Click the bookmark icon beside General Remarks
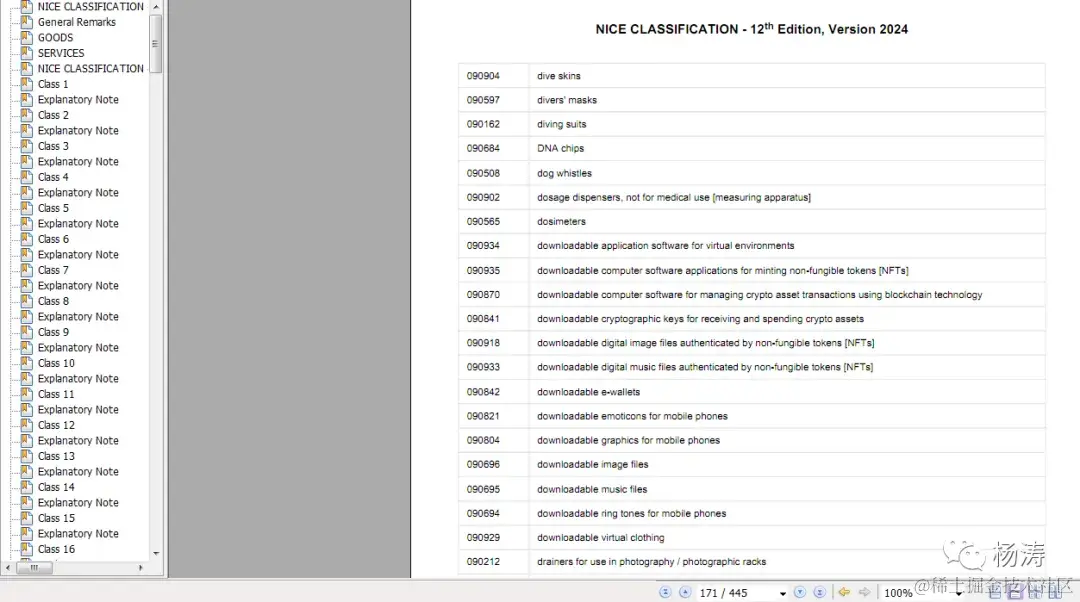The image size is (1080, 602). coord(27,22)
